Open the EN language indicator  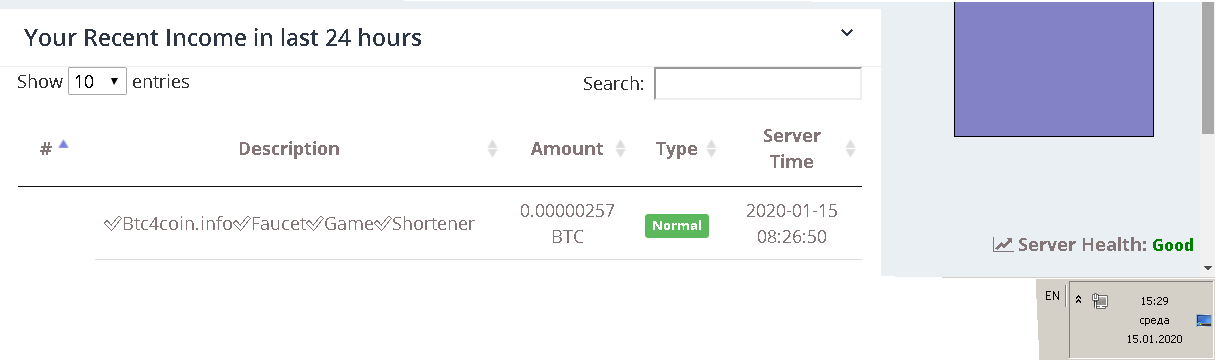(1052, 296)
